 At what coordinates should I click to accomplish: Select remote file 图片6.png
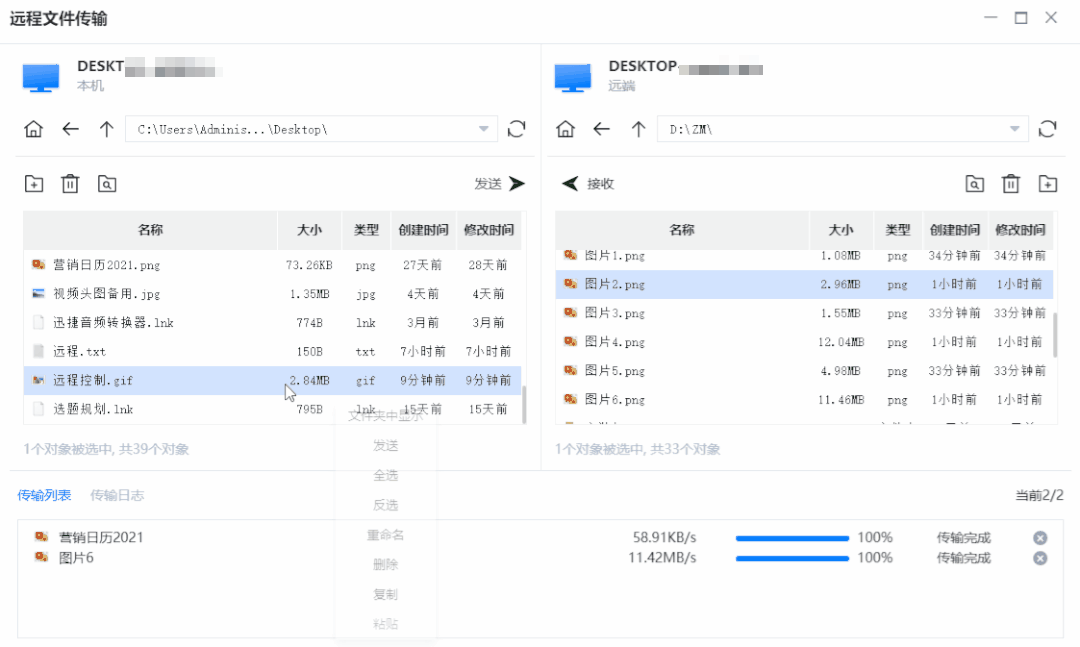tap(804, 400)
